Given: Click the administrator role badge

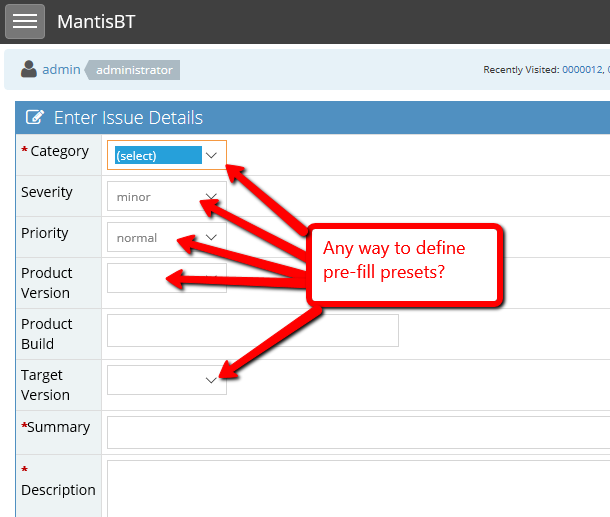Looking at the screenshot, I should pos(135,70).
